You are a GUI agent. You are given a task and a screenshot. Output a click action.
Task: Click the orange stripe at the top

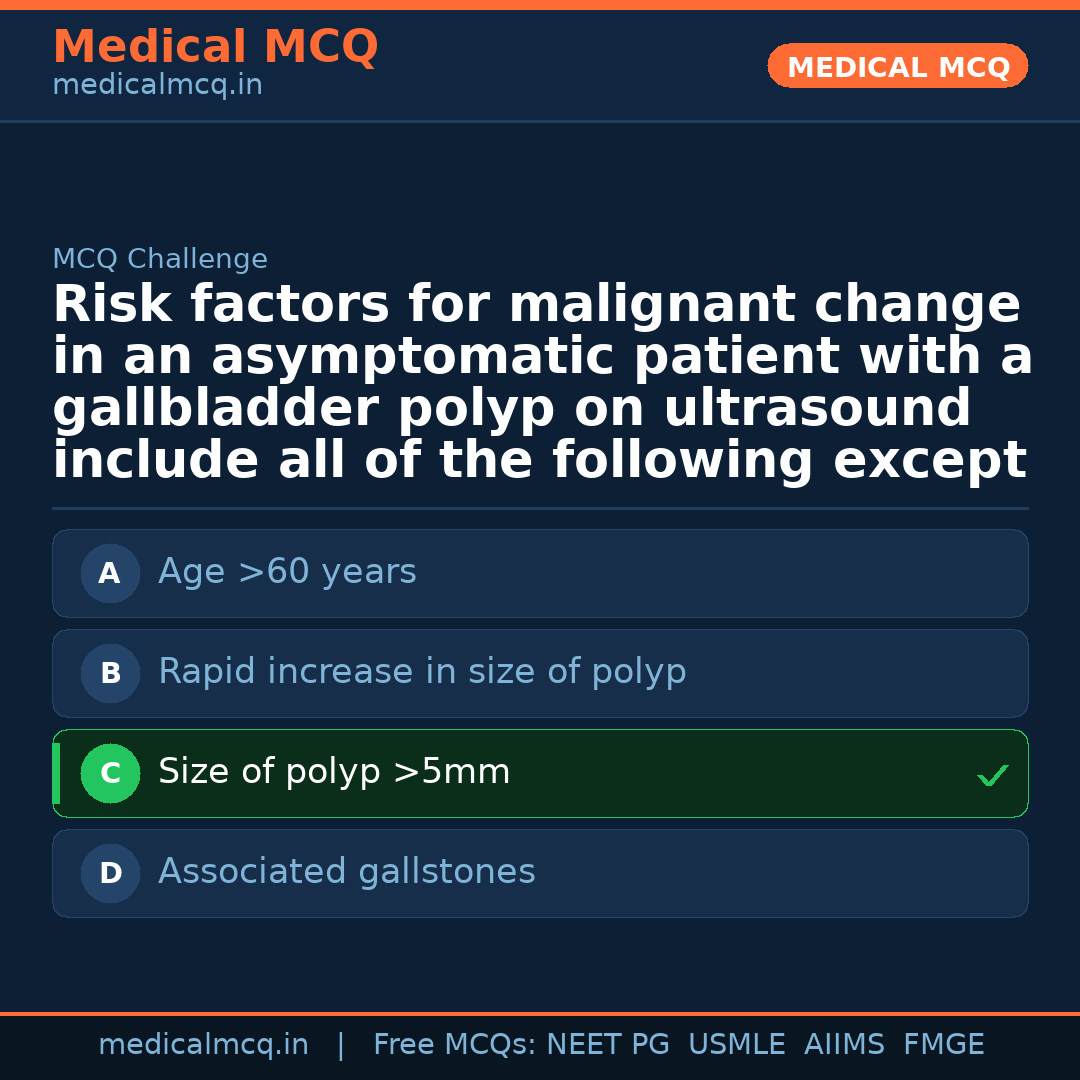click(x=540, y=5)
